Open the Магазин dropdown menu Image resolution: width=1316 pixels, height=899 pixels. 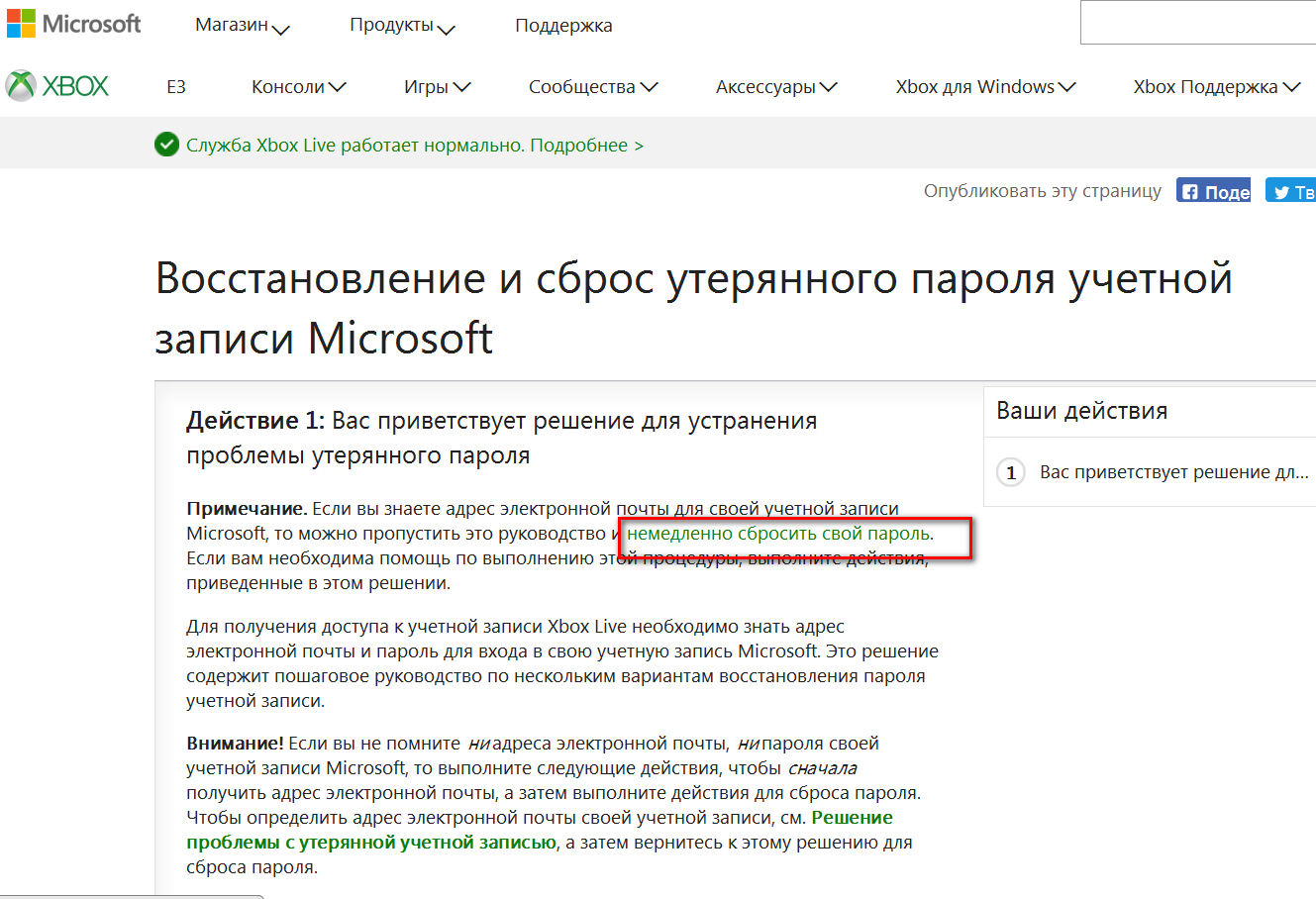243,26
